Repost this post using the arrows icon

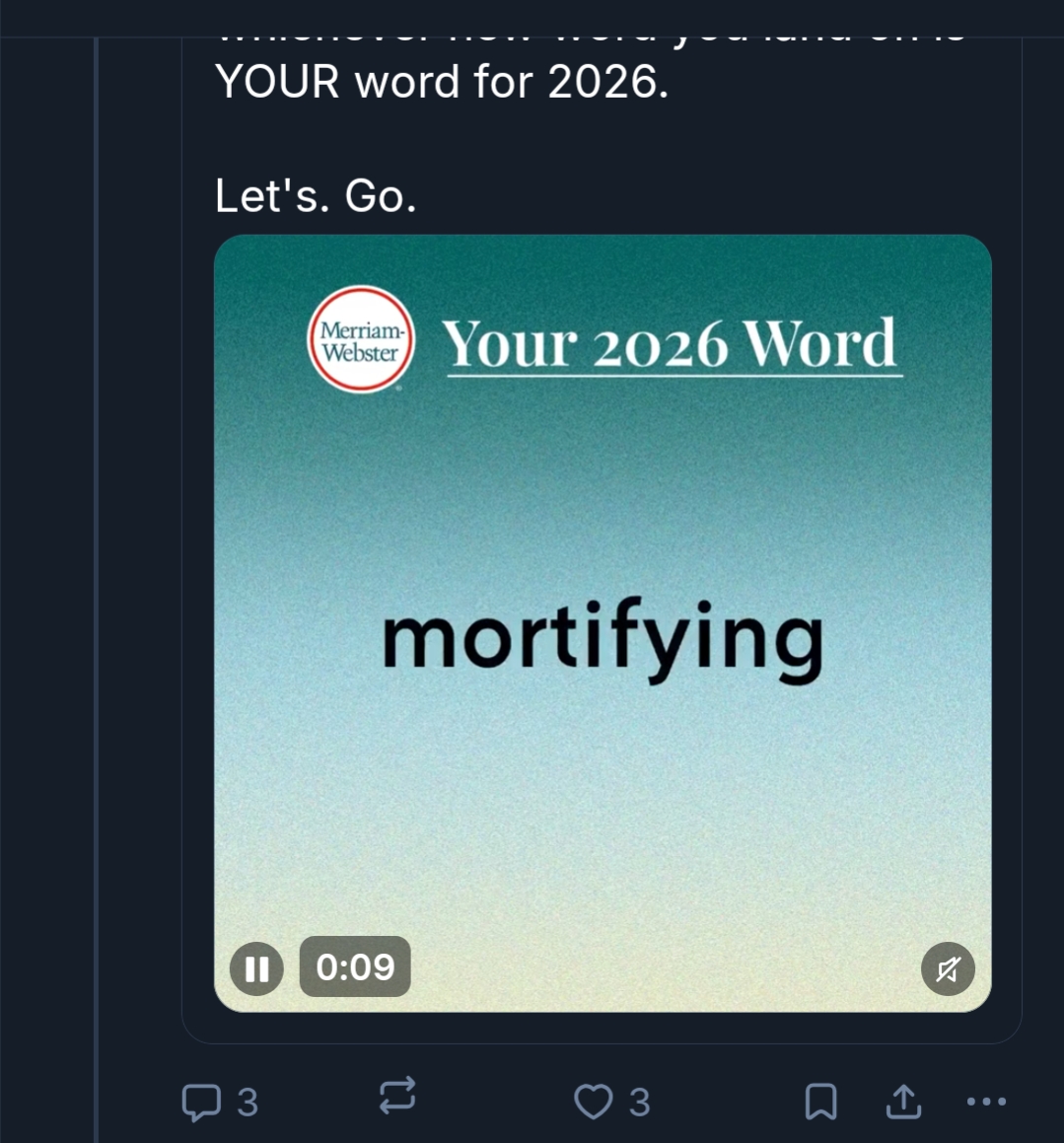(397, 1097)
